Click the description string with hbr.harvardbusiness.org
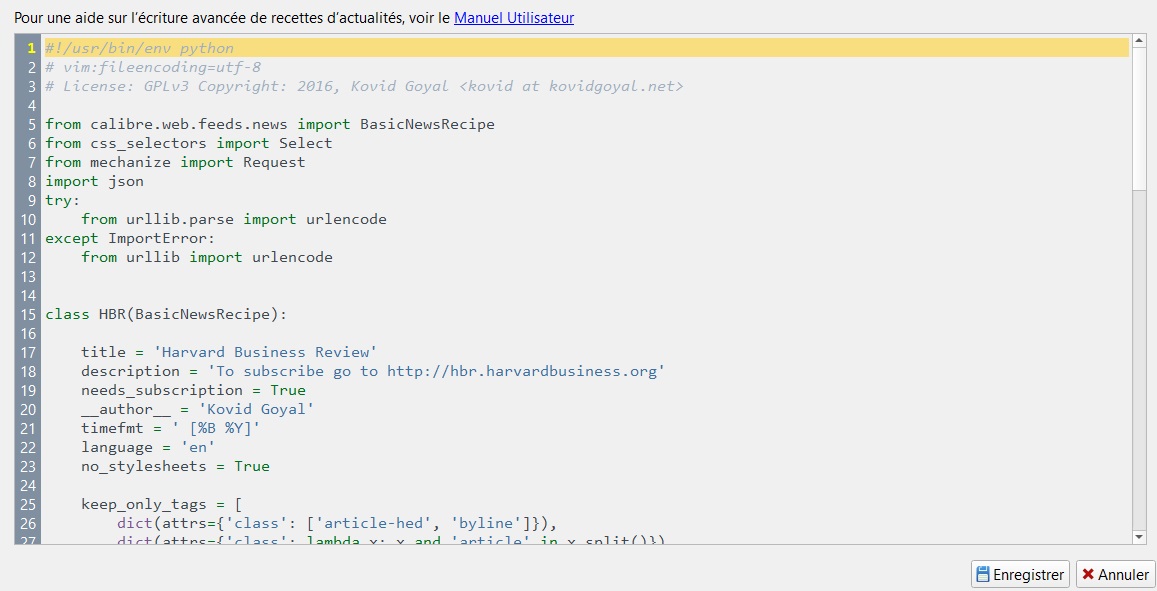1157x591 pixels. pyautogui.click(x=436, y=371)
